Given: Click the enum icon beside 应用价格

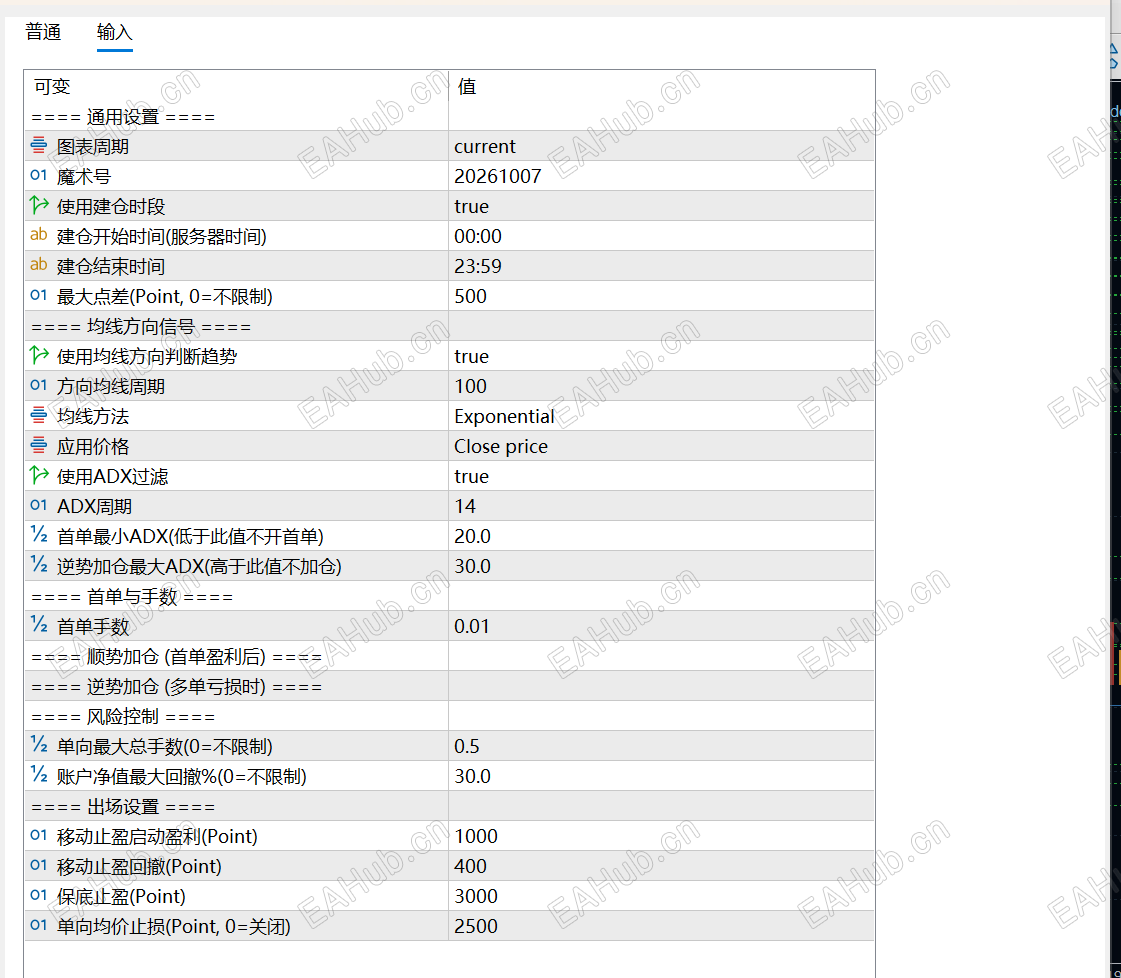Looking at the screenshot, I should click(x=39, y=446).
